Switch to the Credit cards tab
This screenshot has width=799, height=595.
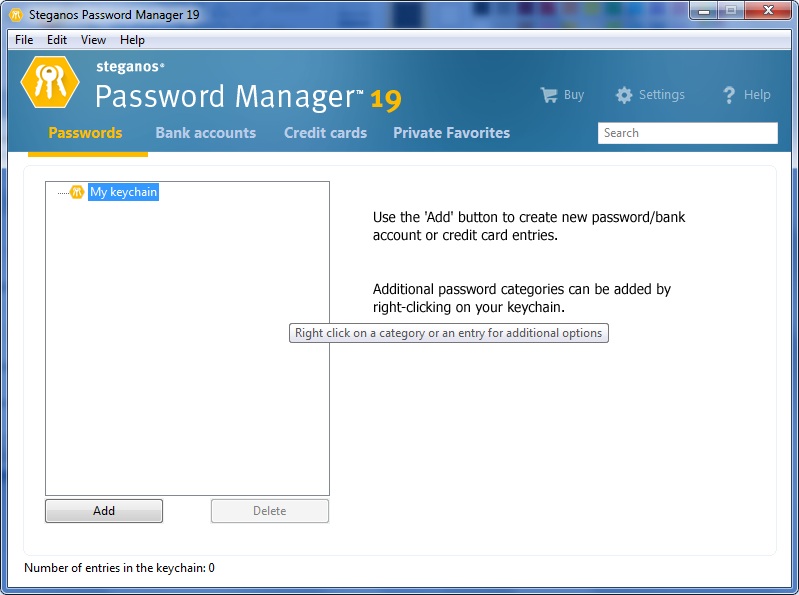point(326,133)
